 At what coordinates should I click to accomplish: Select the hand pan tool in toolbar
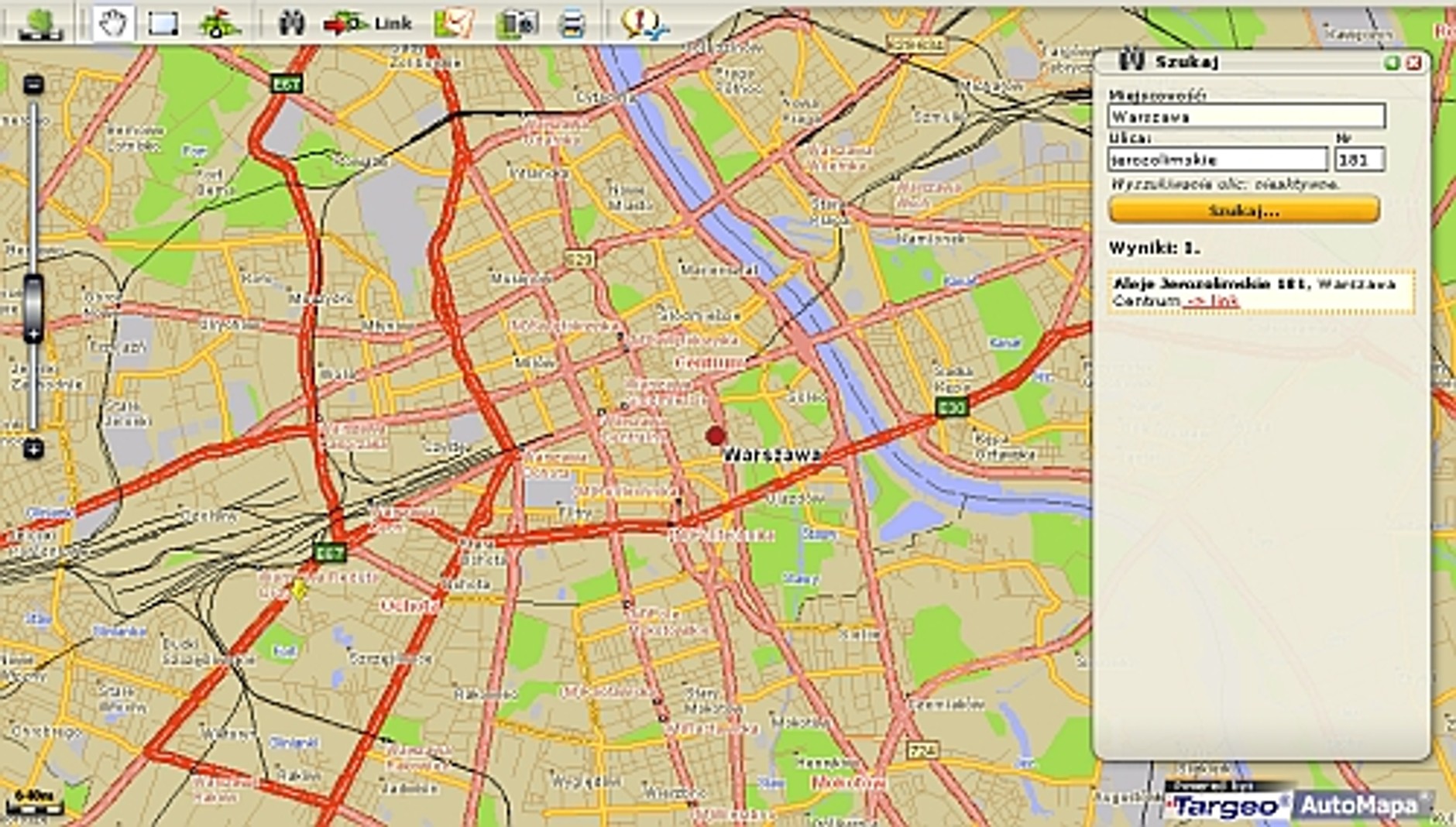tap(112, 21)
